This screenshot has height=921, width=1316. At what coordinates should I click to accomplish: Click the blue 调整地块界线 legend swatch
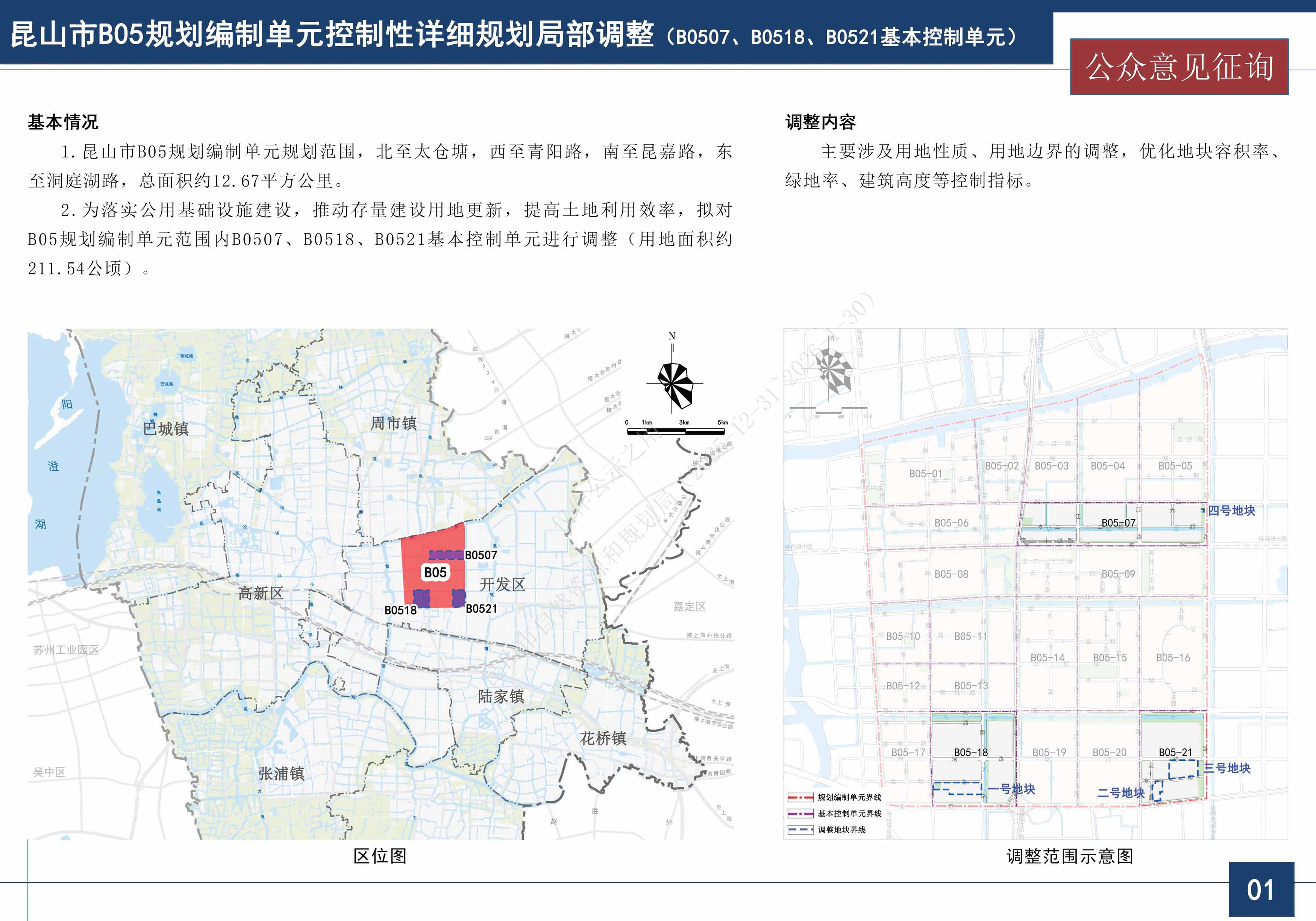click(x=800, y=829)
